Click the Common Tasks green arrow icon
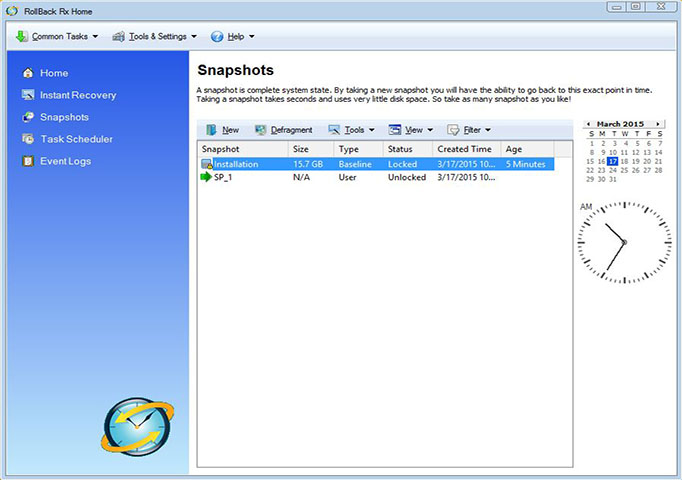Viewport: 682px width, 480px height. 21,37
